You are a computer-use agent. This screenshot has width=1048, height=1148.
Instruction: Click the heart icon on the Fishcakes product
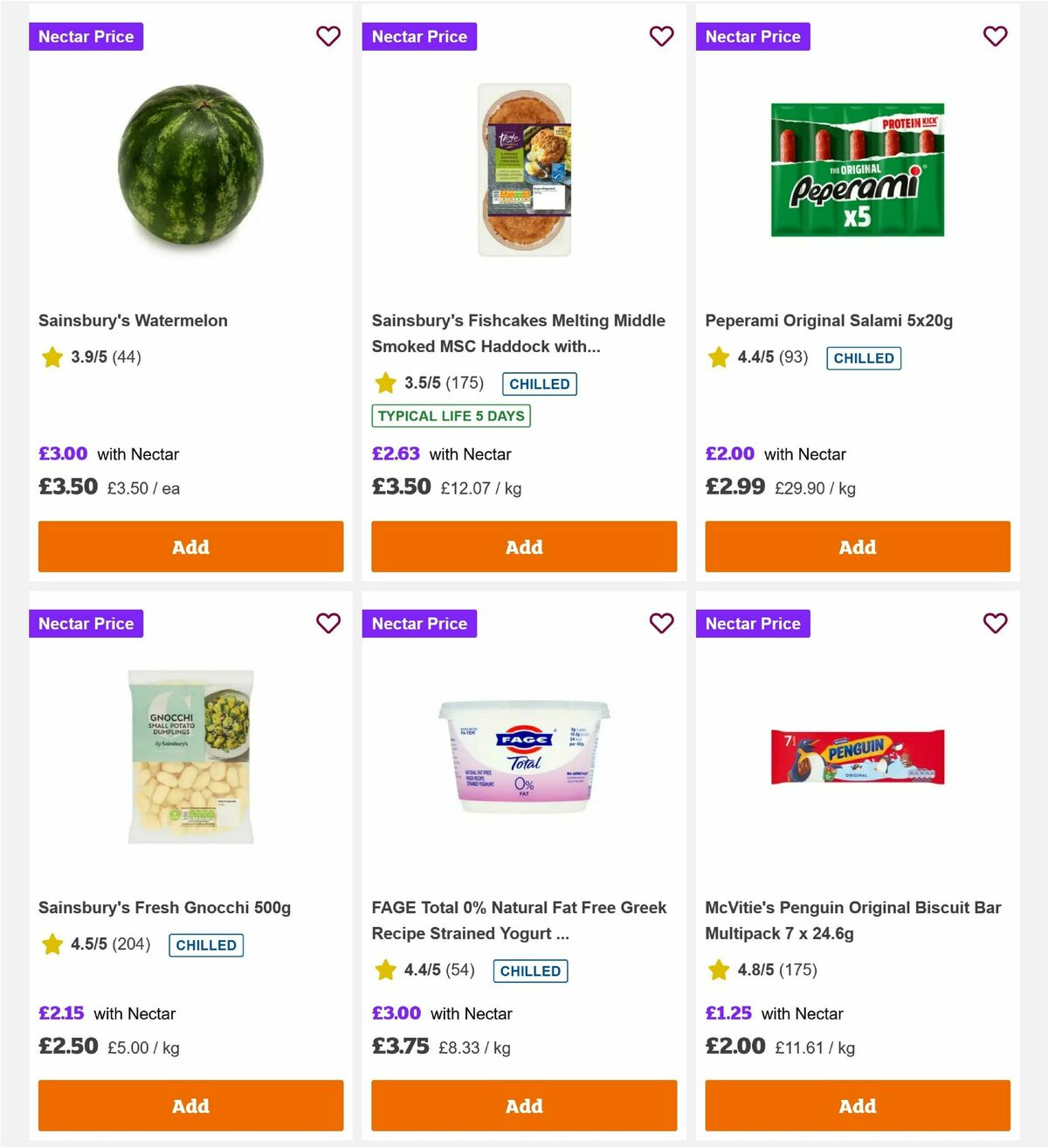662,37
